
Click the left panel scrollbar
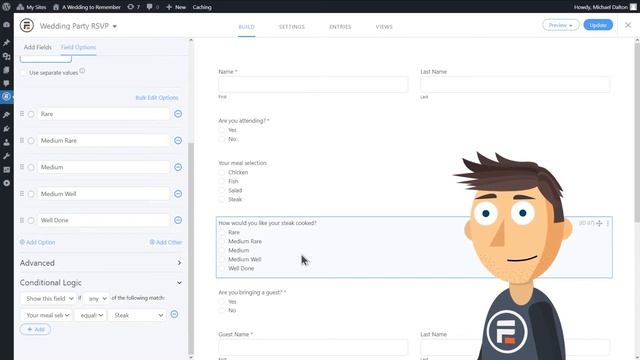click(191, 249)
